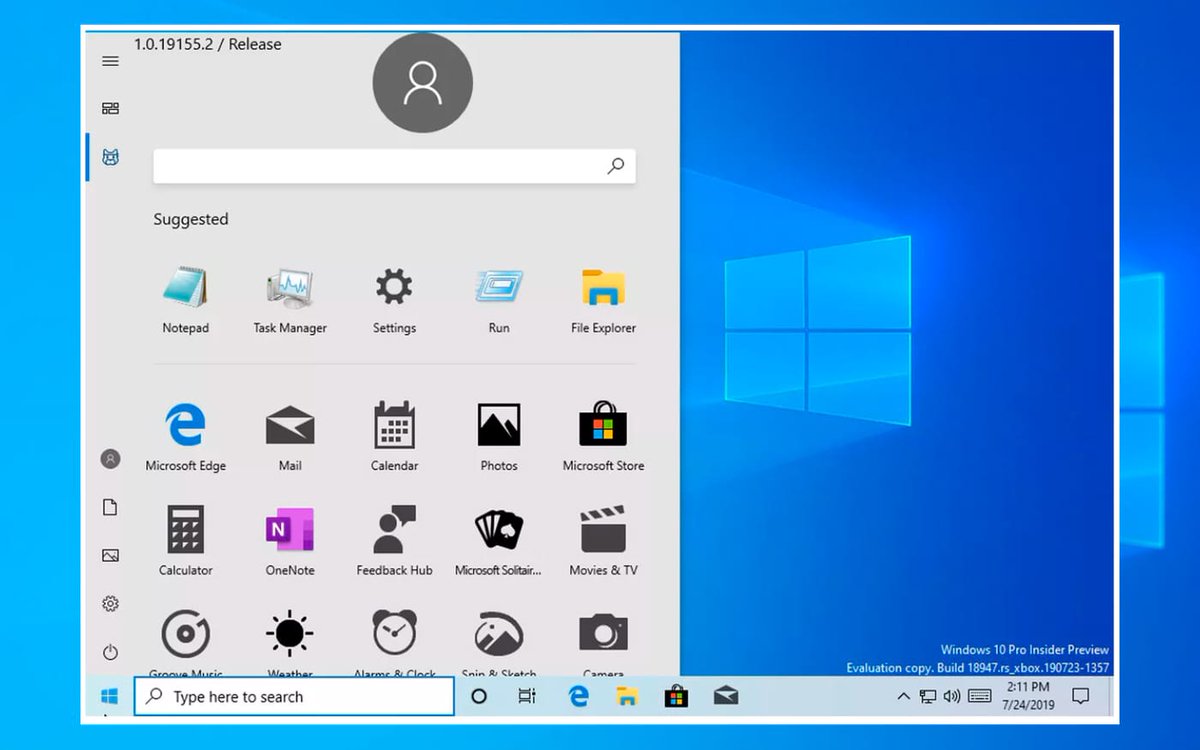This screenshot has height=750, width=1200.
Task: Click the taskbar search input field
Action: tap(293, 696)
